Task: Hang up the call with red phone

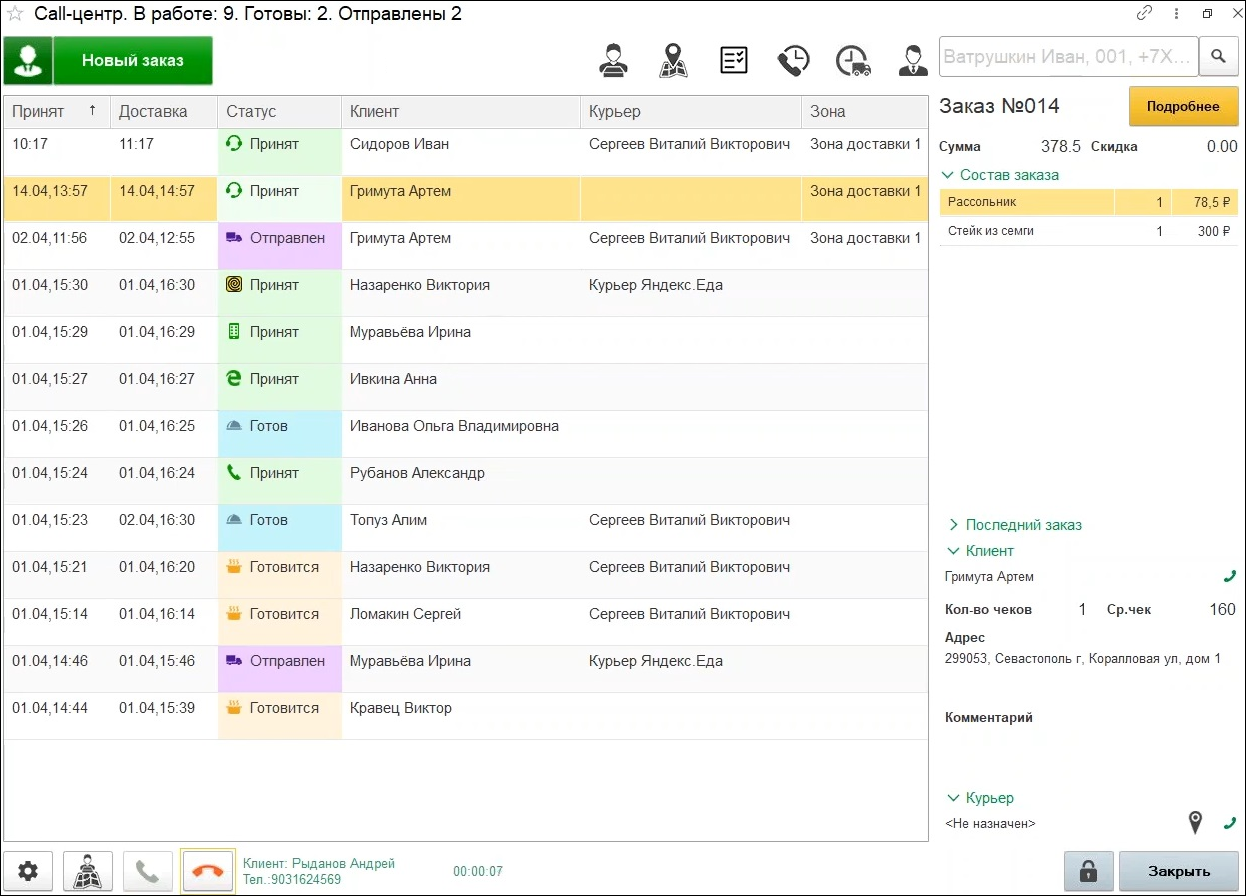Action: (207, 871)
